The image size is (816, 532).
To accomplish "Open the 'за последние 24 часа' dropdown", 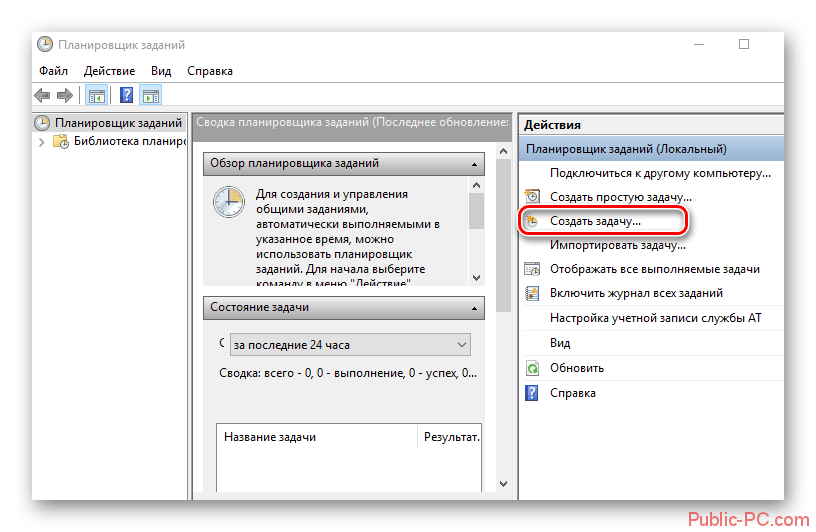I will click(x=461, y=345).
